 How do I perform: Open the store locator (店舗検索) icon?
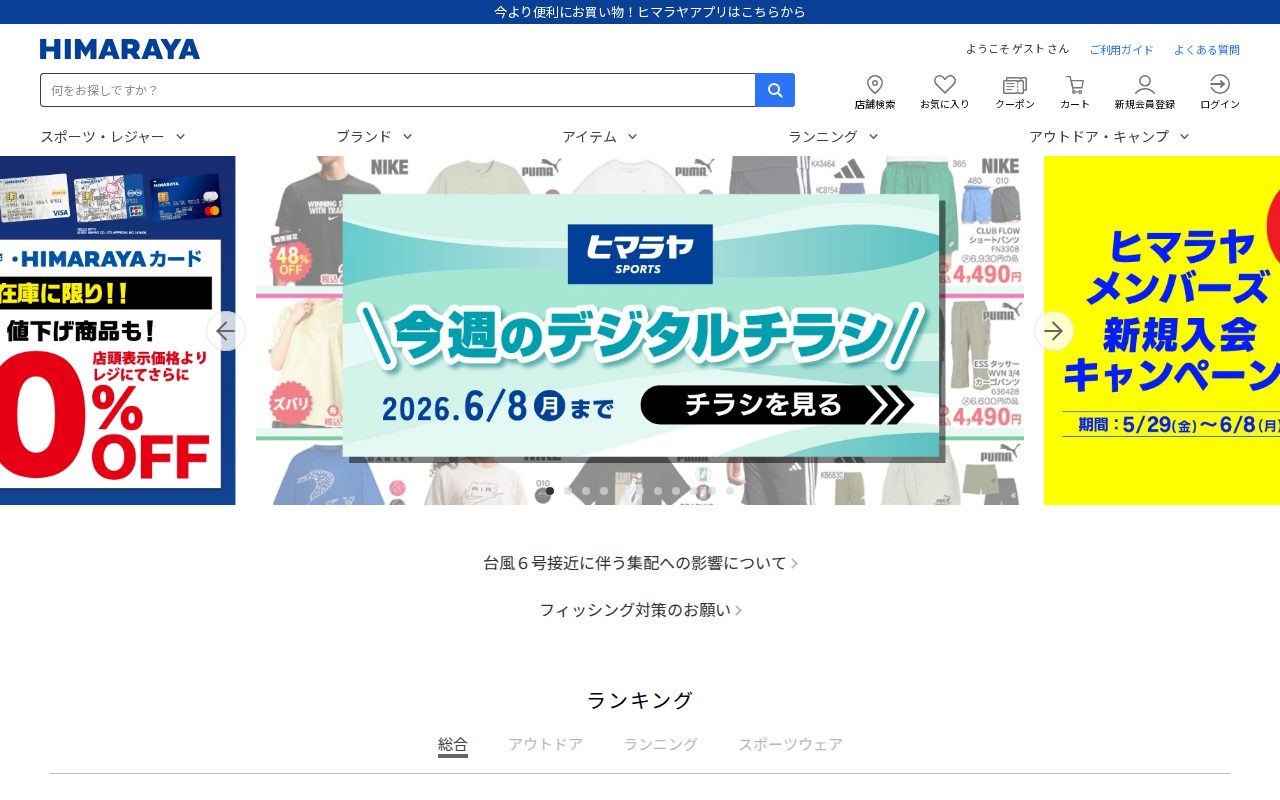click(x=875, y=92)
